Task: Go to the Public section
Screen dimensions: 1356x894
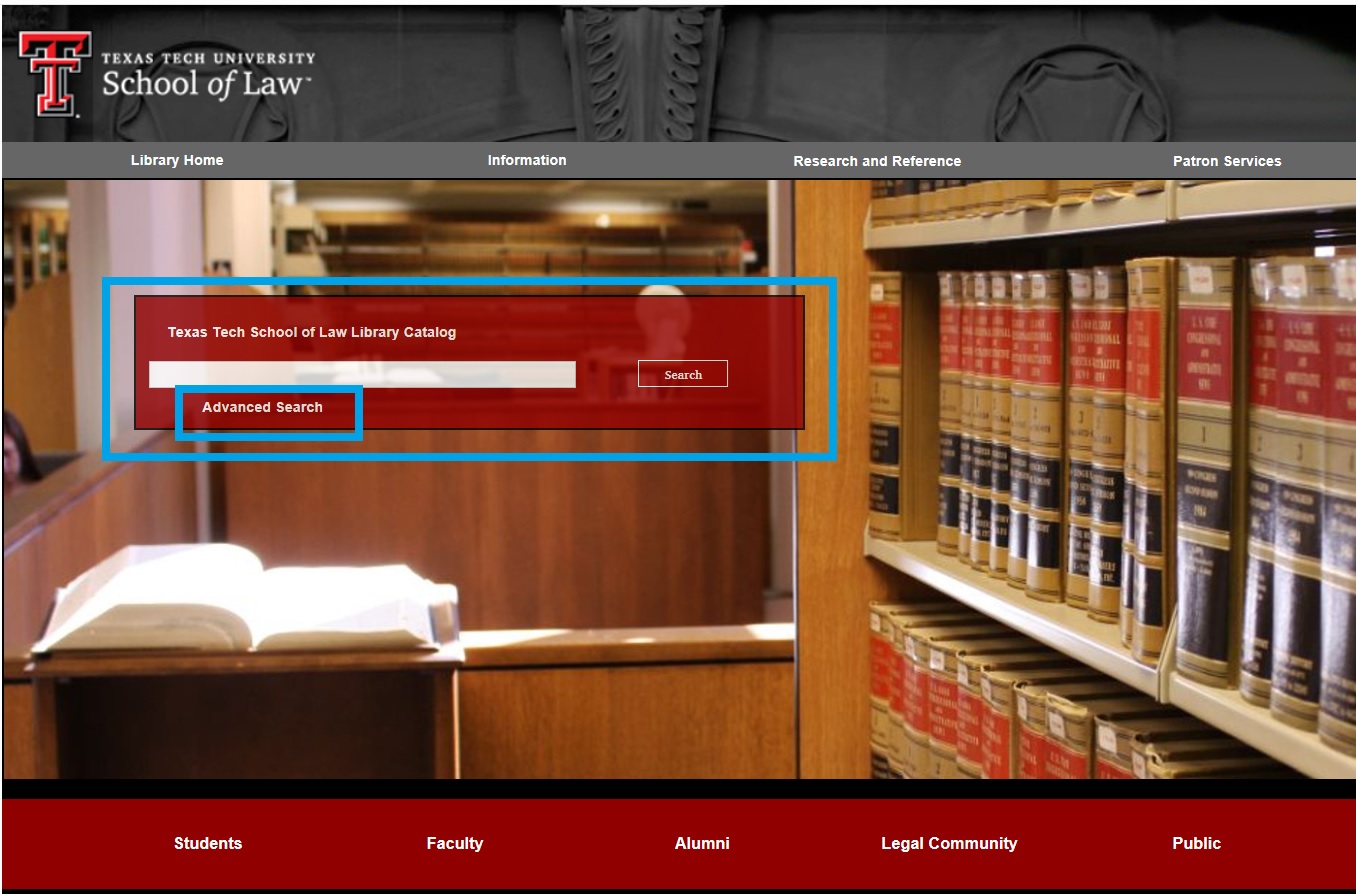Action: tap(1197, 843)
